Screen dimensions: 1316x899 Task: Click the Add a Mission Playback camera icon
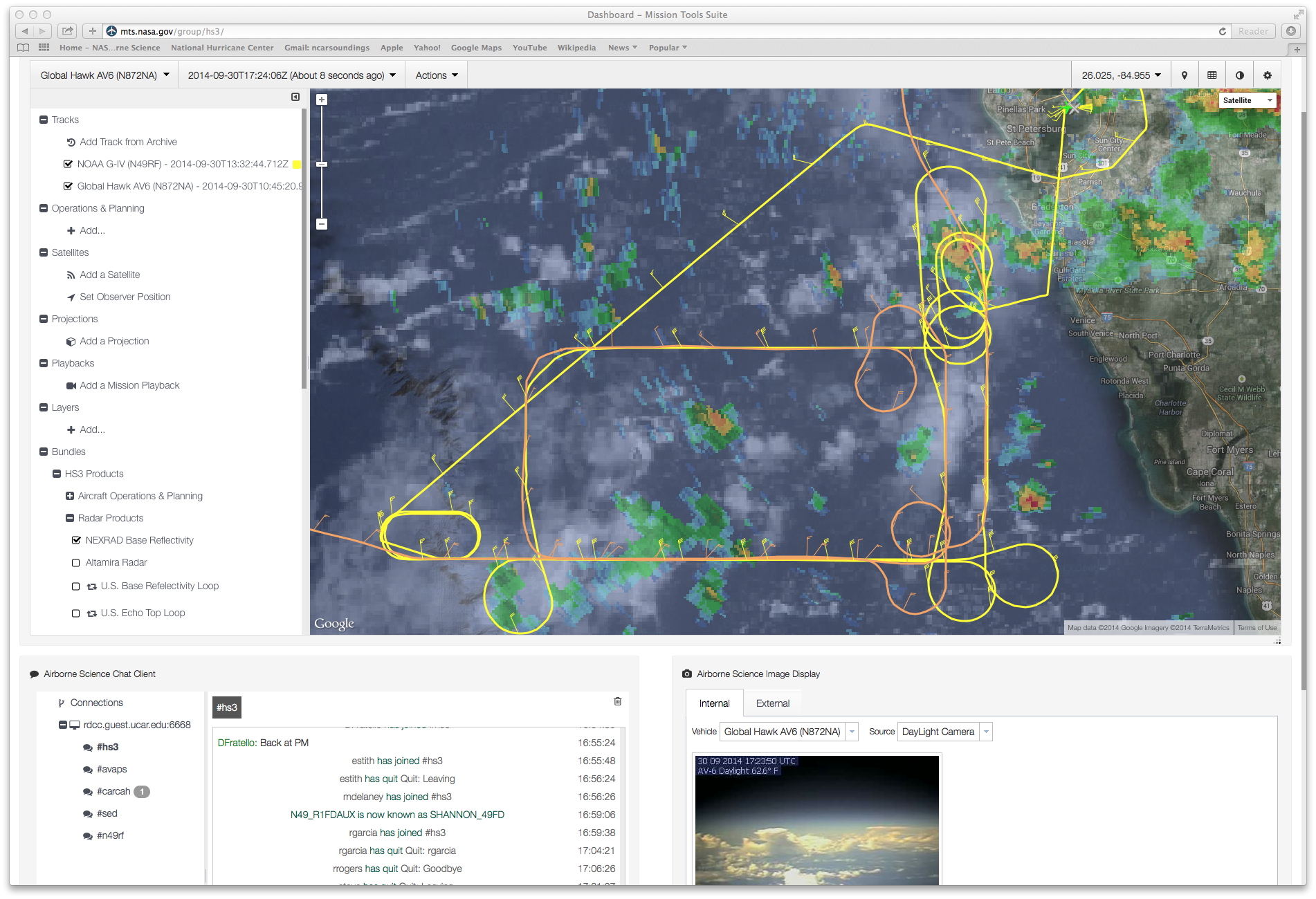point(71,386)
